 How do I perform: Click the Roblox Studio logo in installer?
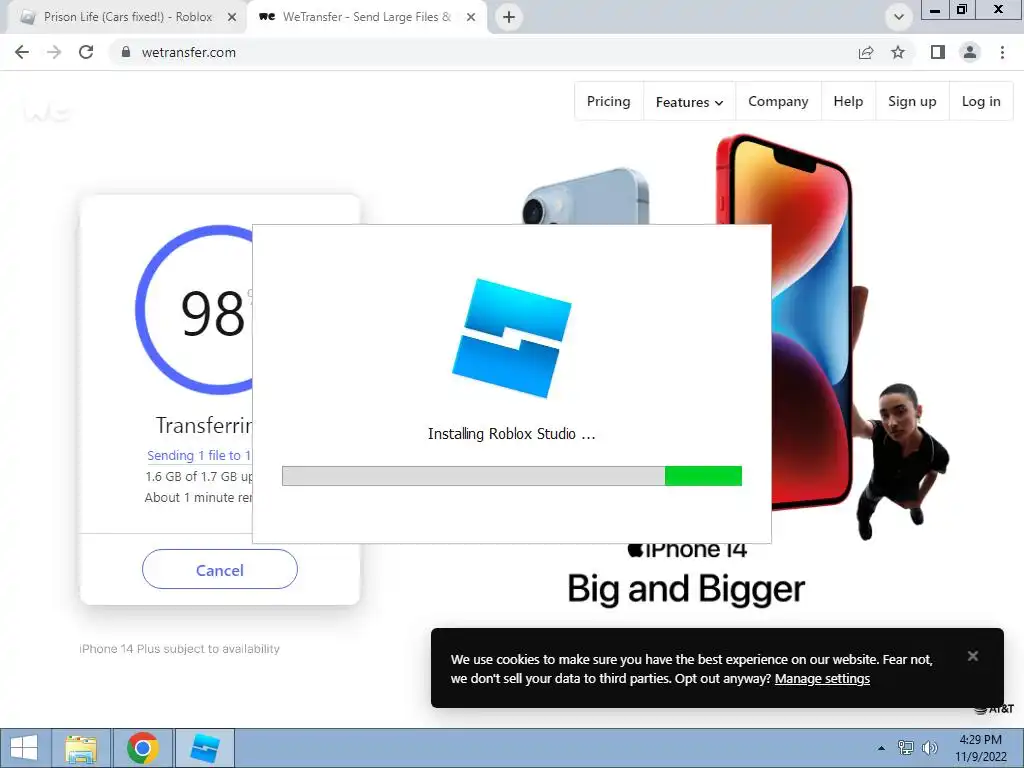pyautogui.click(x=512, y=338)
